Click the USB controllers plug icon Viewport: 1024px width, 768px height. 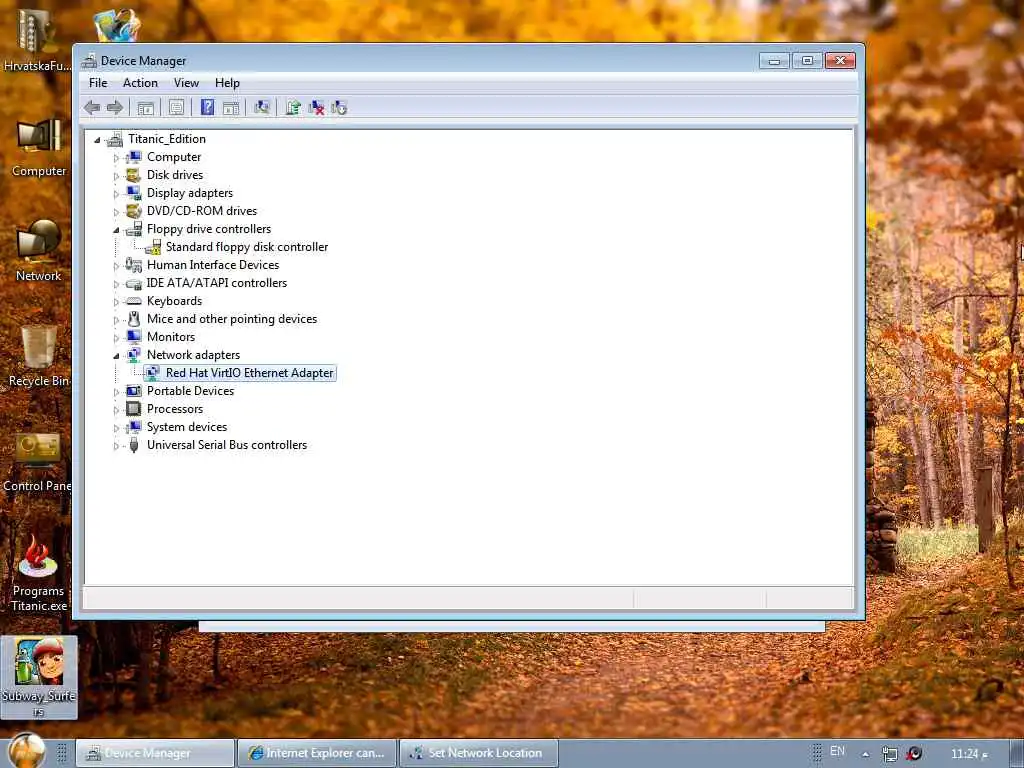pos(134,445)
